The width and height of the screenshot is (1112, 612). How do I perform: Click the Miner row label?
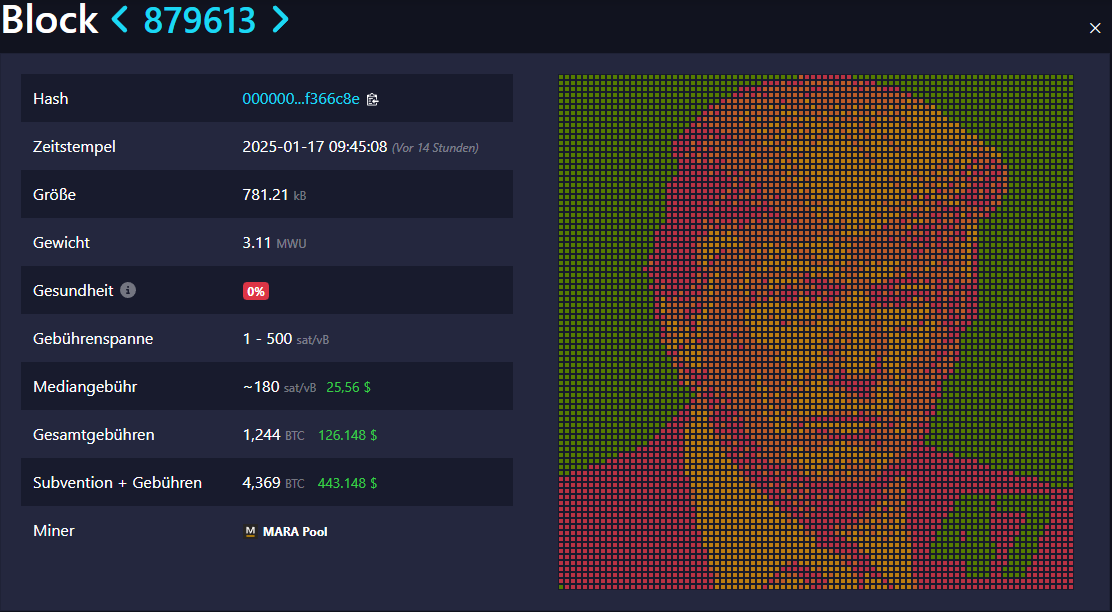click(x=54, y=530)
